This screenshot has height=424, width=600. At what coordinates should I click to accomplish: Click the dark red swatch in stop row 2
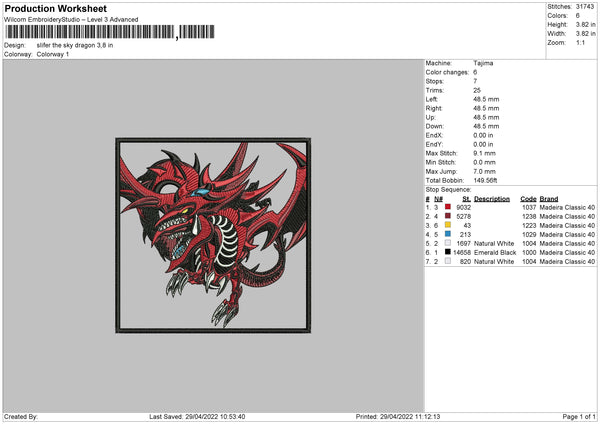coord(448,216)
